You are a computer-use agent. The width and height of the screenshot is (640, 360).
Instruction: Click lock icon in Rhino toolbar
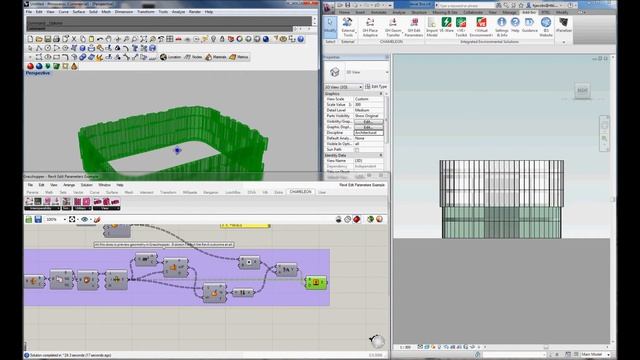(222, 39)
